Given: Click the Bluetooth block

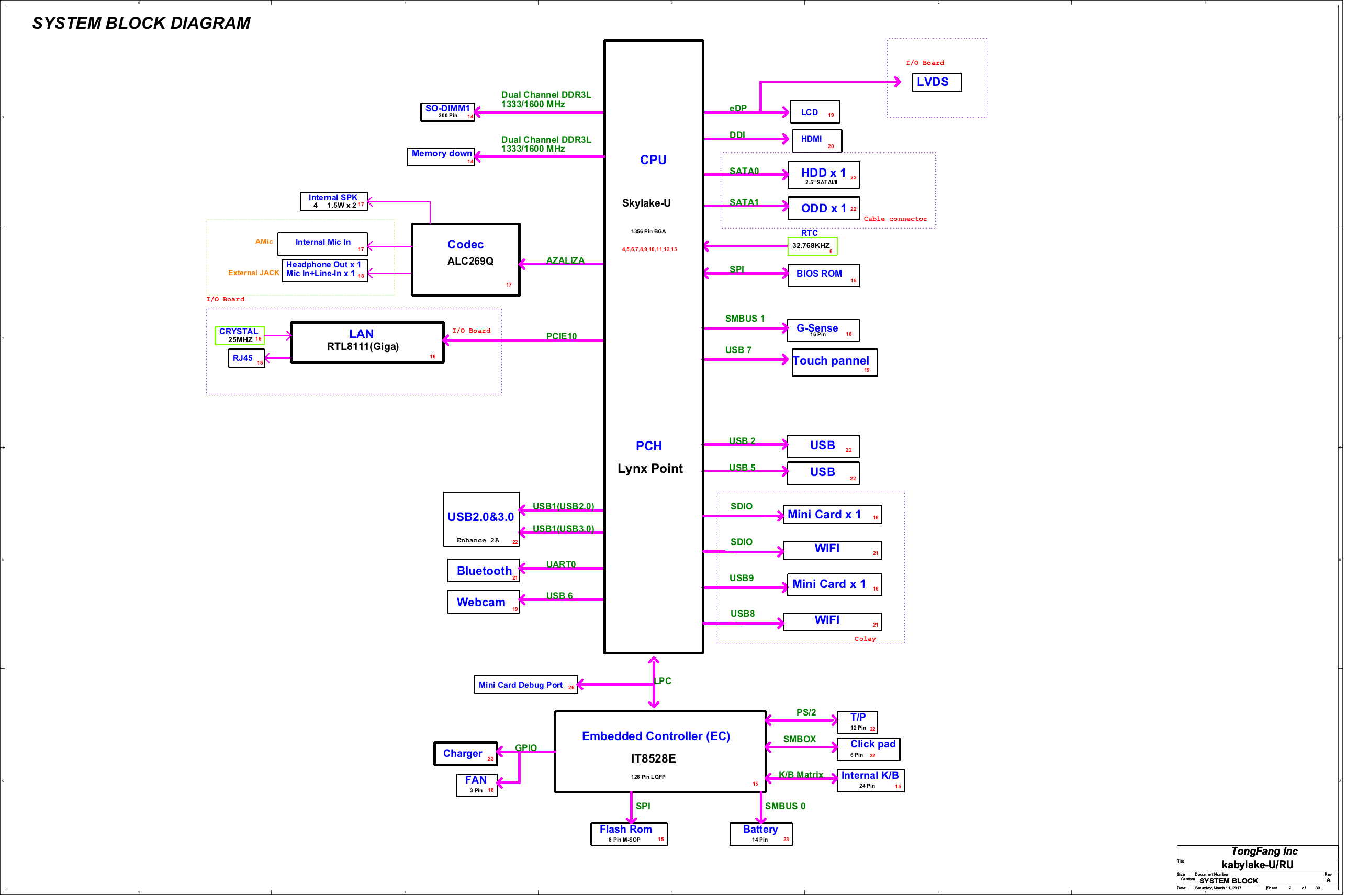Looking at the screenshot, I should pyautogui.click(x=484, y=570).
